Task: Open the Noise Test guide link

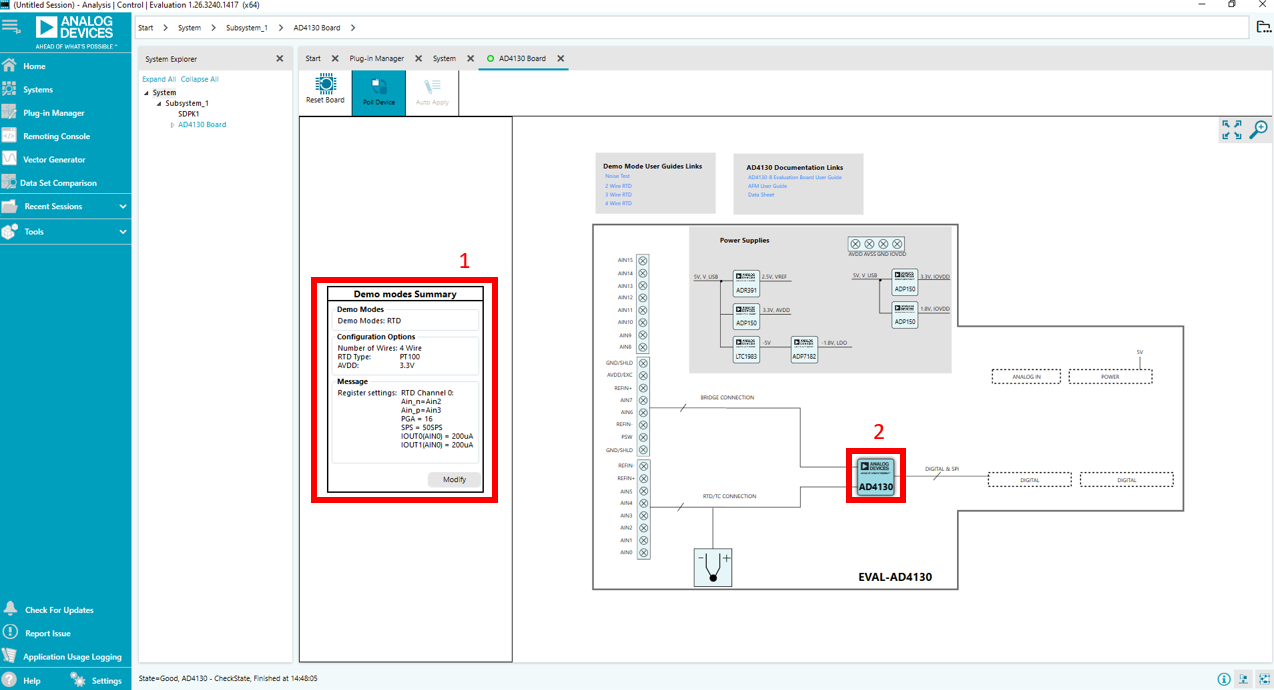Action: click(x=617, y=176)
